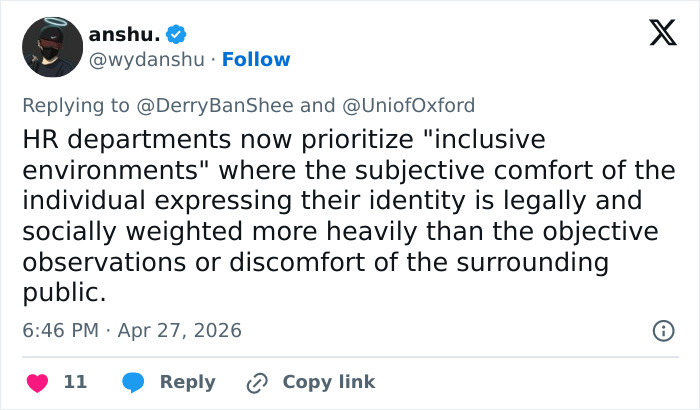Click the pink heart like icon
The image size is (700, 410).
pos(37,382)
